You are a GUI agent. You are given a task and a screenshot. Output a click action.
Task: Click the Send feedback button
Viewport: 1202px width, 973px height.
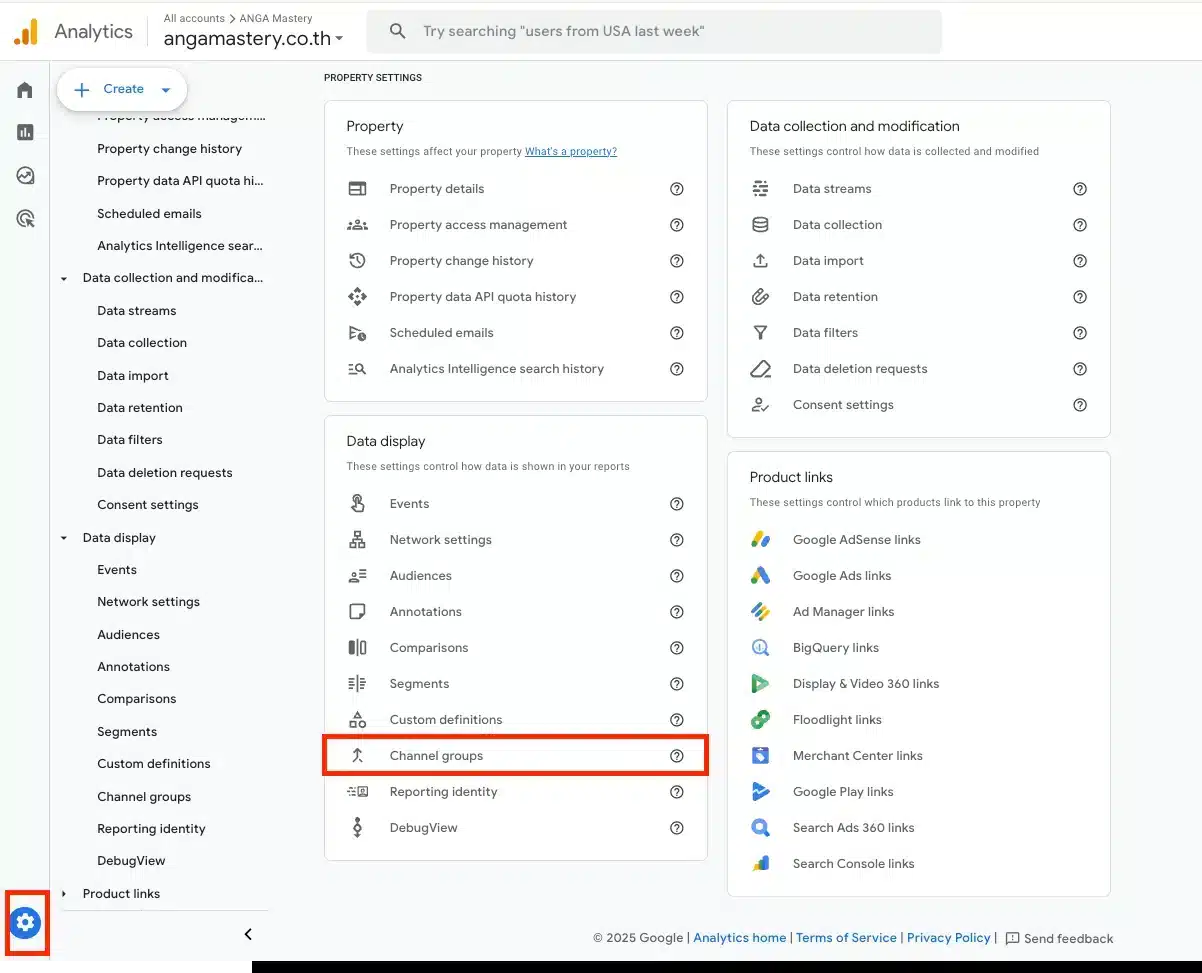(1059, 938)
